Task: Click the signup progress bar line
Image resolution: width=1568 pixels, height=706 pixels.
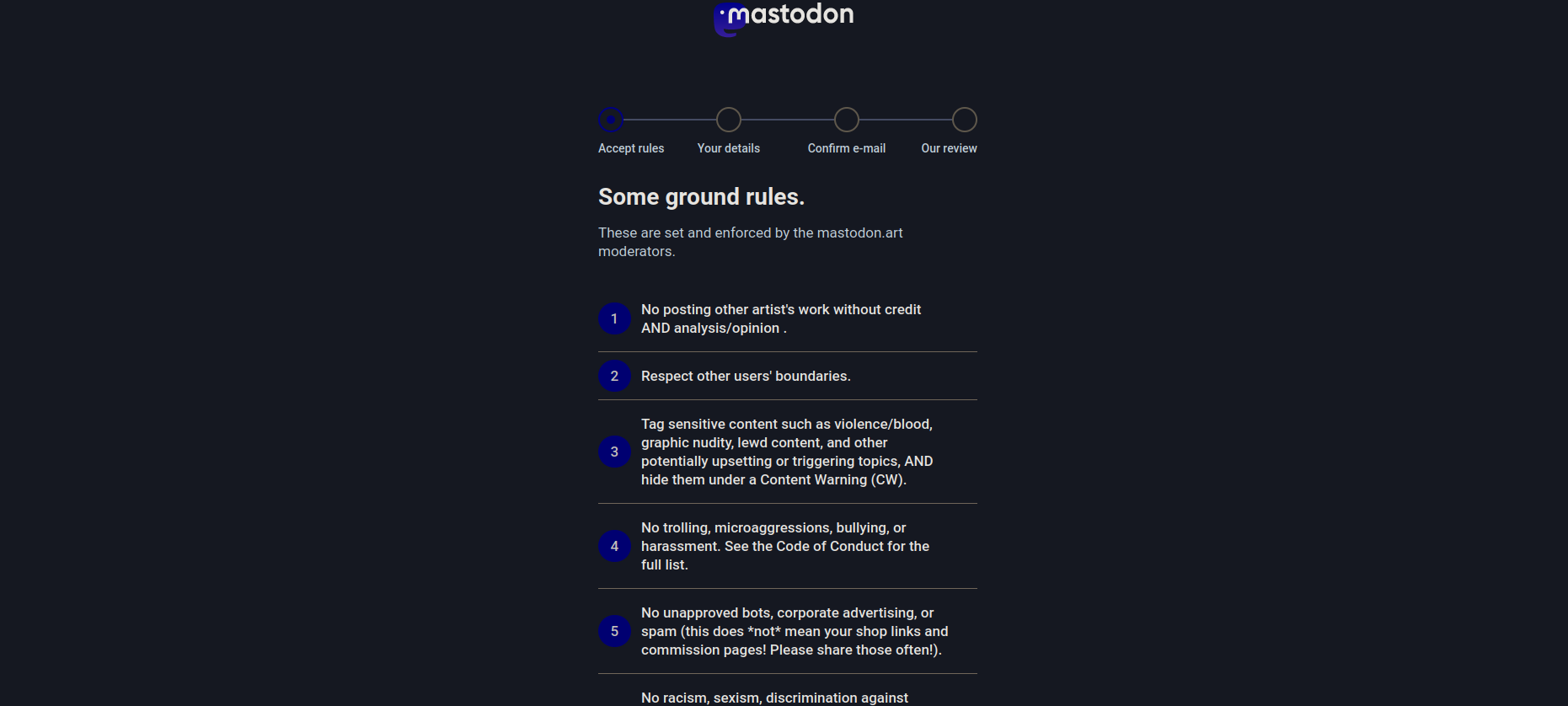Action: coord(788,120)
